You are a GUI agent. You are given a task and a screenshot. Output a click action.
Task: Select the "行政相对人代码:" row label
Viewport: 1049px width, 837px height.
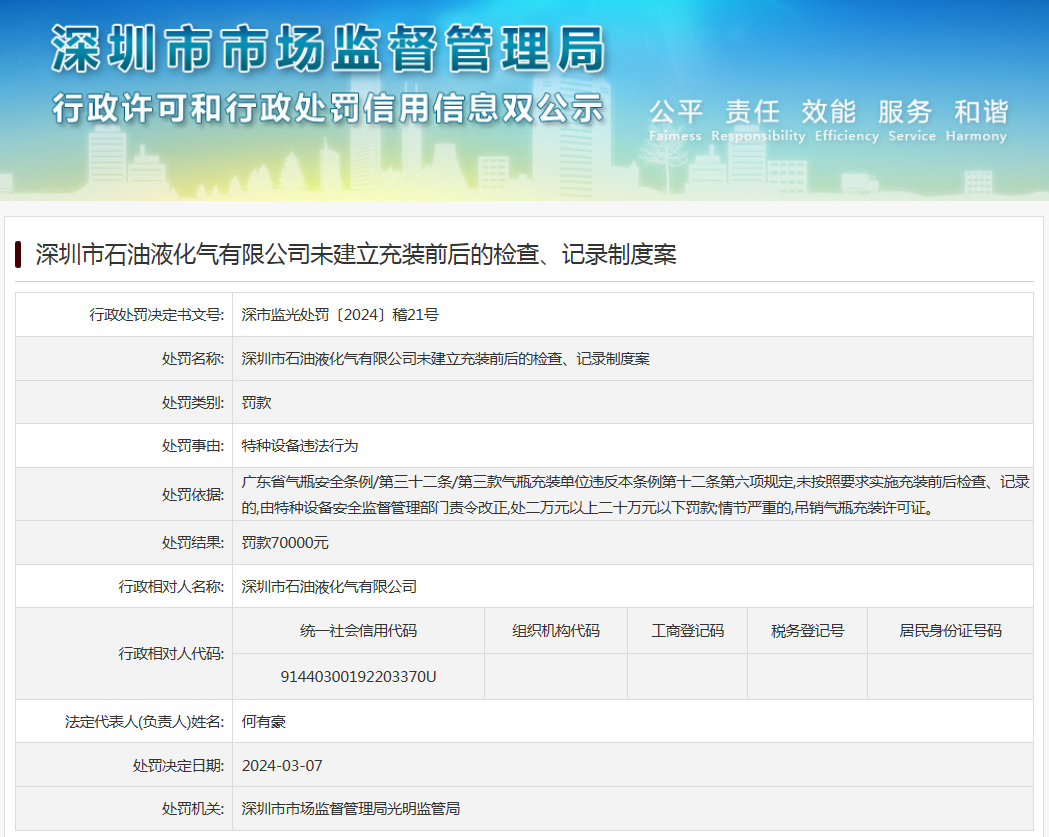pos(172,654)
